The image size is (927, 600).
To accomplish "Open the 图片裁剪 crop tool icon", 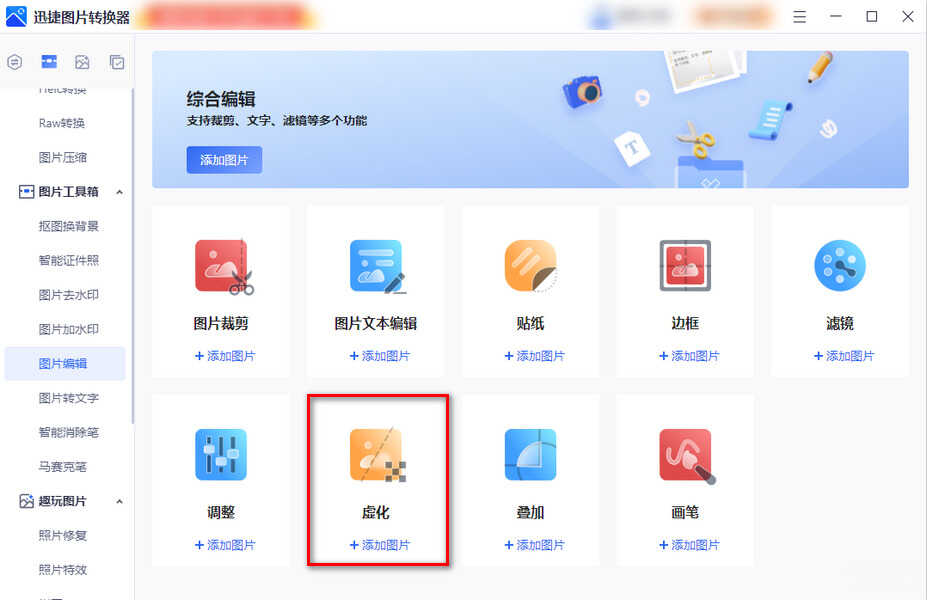I will point(224,267).
